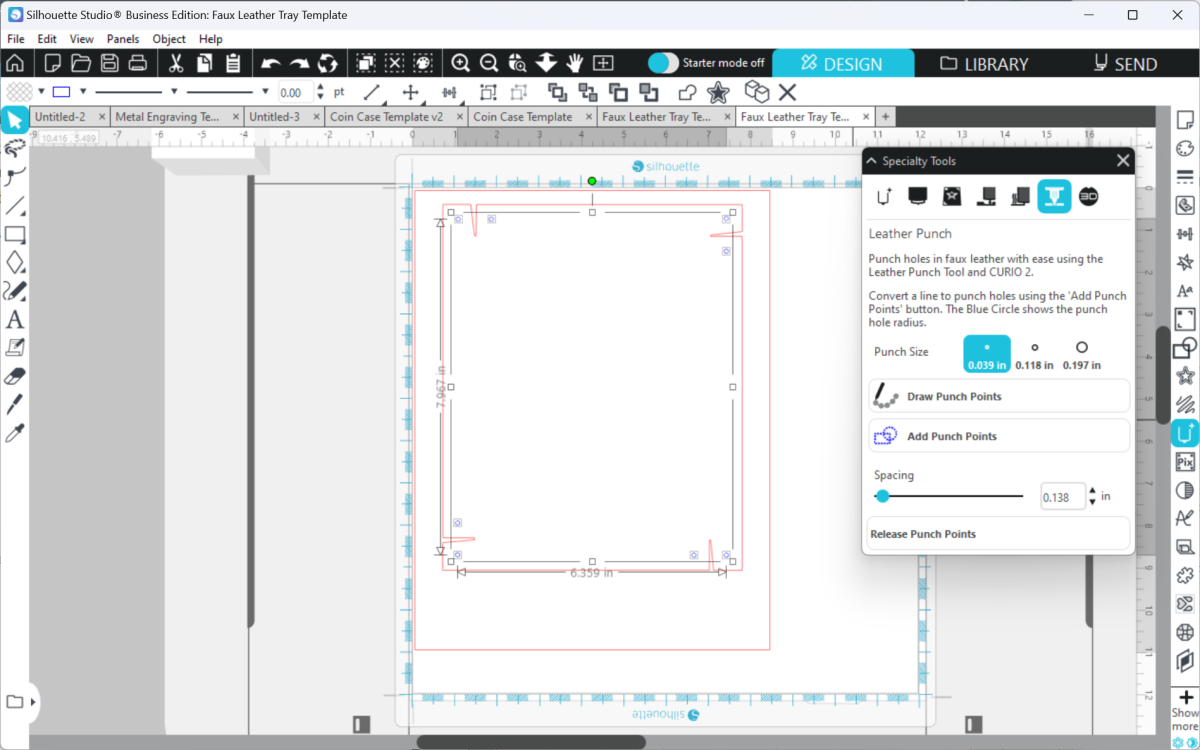1200x750 pixels.
Task: Collapse the Specialty Tools panel
Action: (x=871, y=161)
